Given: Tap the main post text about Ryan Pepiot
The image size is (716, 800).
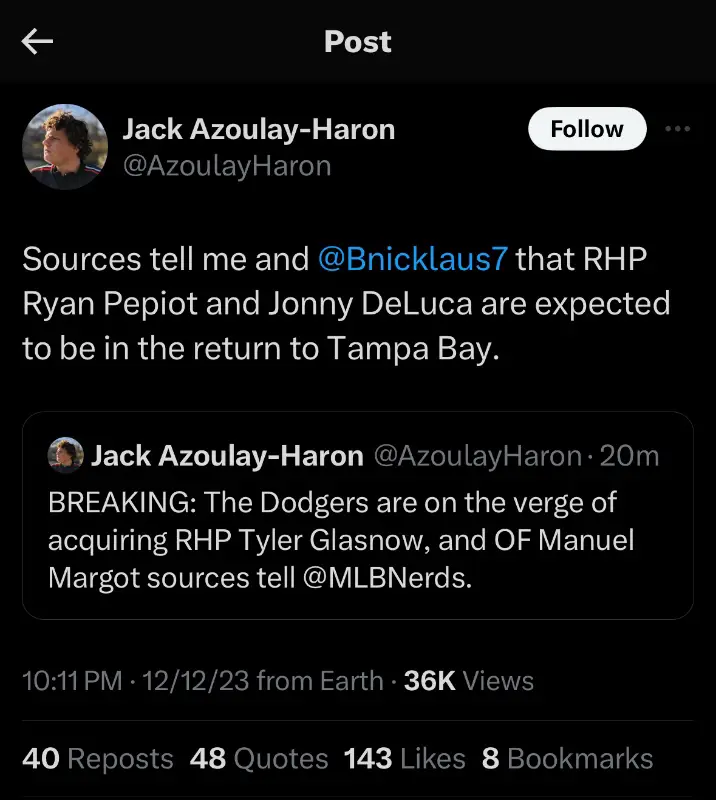Looking at the screenshot, I should pos(346,303).
